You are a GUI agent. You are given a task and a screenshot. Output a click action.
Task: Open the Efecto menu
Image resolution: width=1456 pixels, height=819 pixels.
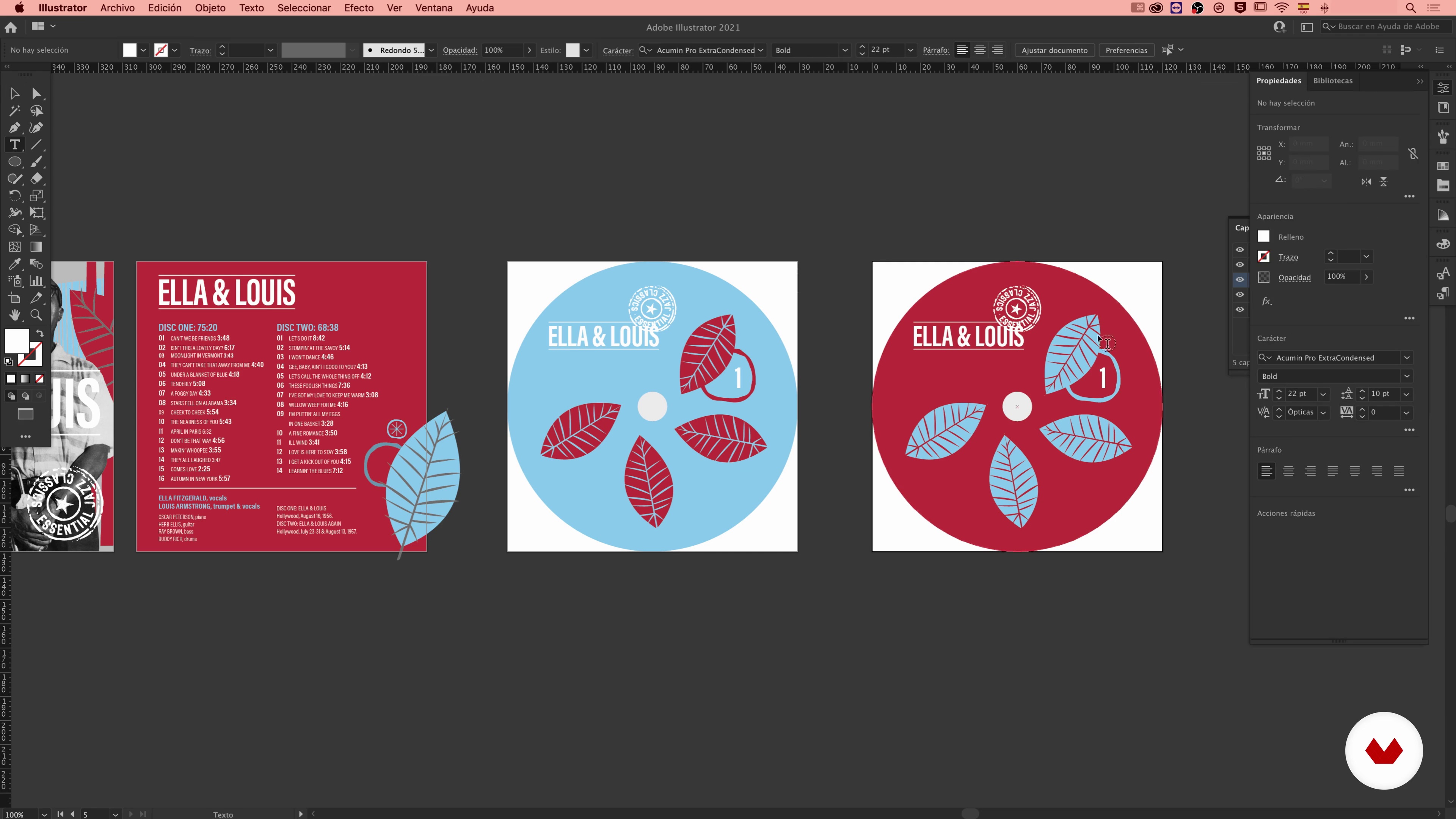359,8
